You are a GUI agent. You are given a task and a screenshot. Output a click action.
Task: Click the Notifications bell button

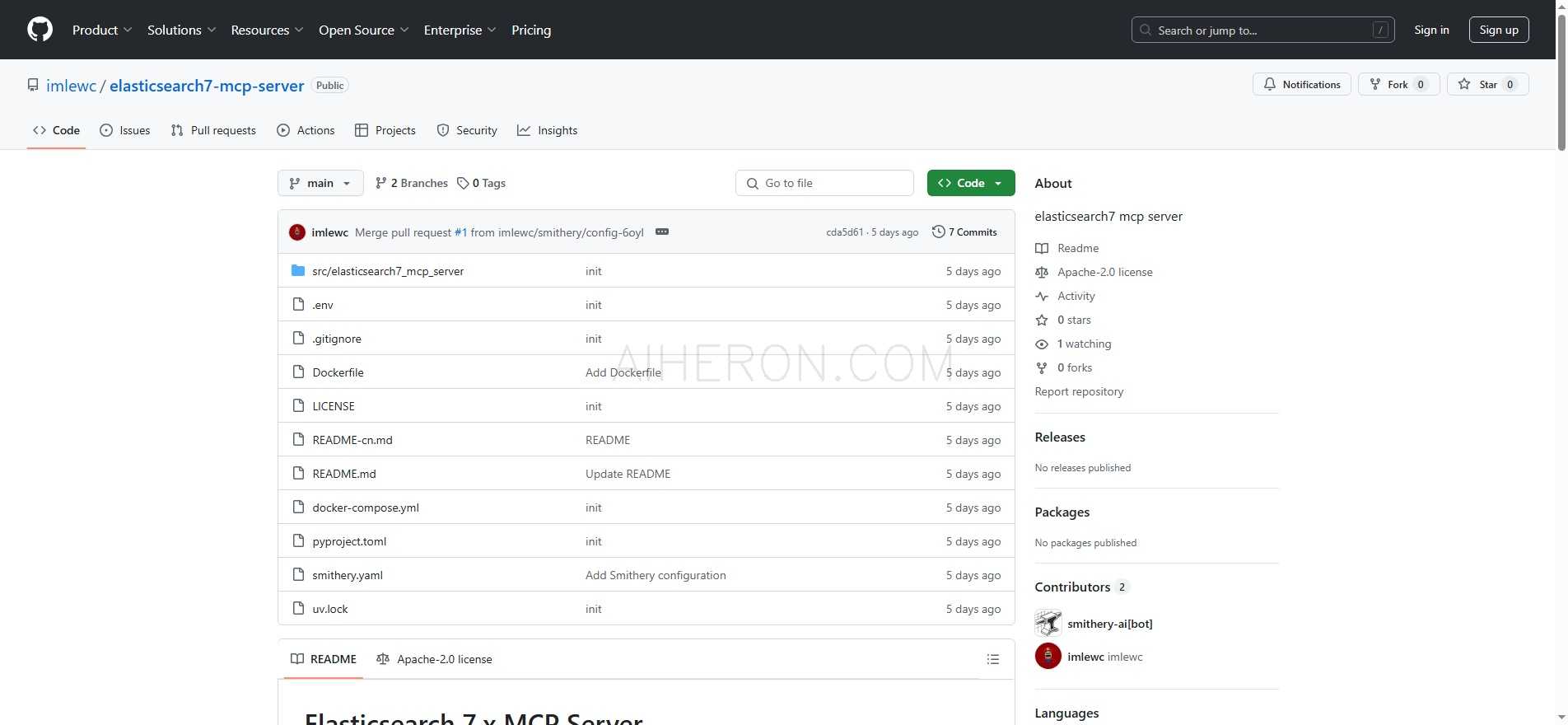pos(1301,84)
